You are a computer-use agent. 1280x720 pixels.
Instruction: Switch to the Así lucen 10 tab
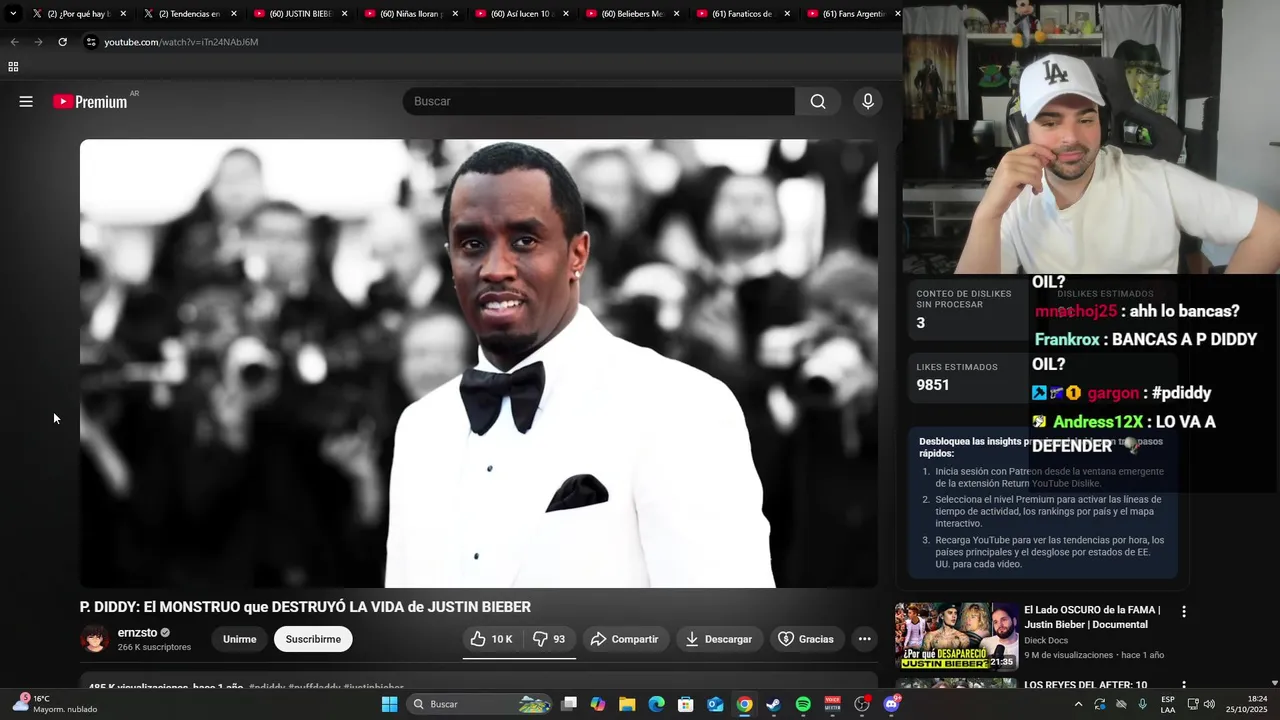[x=521, y=14]
